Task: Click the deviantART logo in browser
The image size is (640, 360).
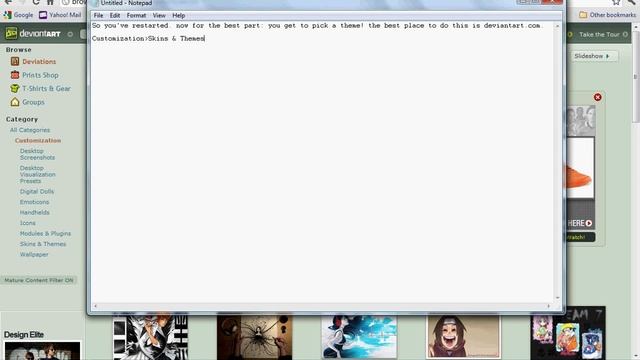Action: tap(33, 33)
